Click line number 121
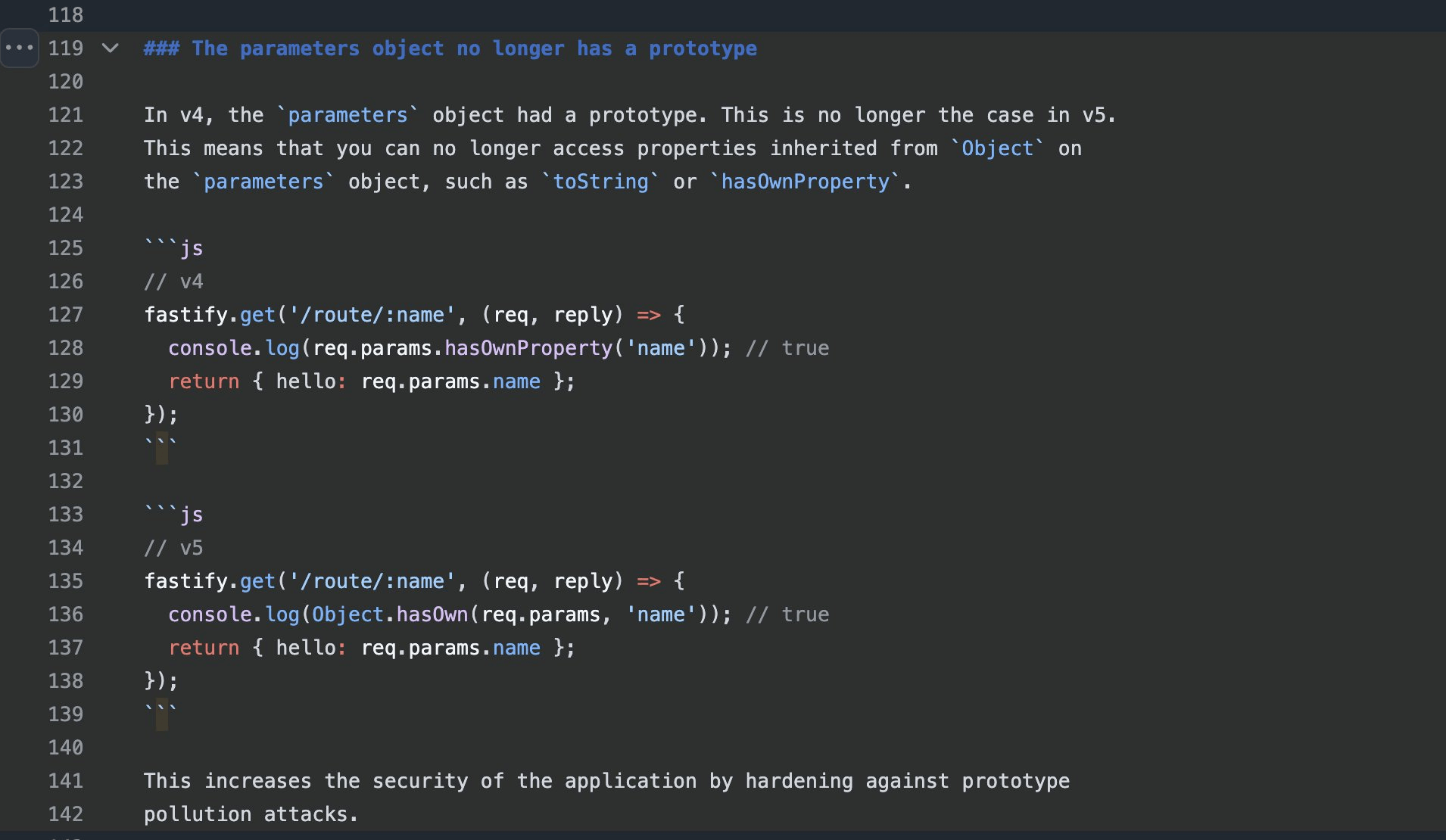 click(x=66, y=115)
